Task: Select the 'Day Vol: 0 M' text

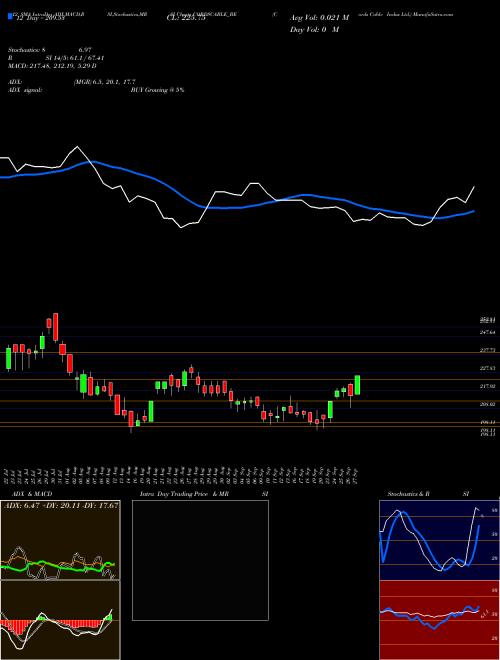Action: click(314, 30)
